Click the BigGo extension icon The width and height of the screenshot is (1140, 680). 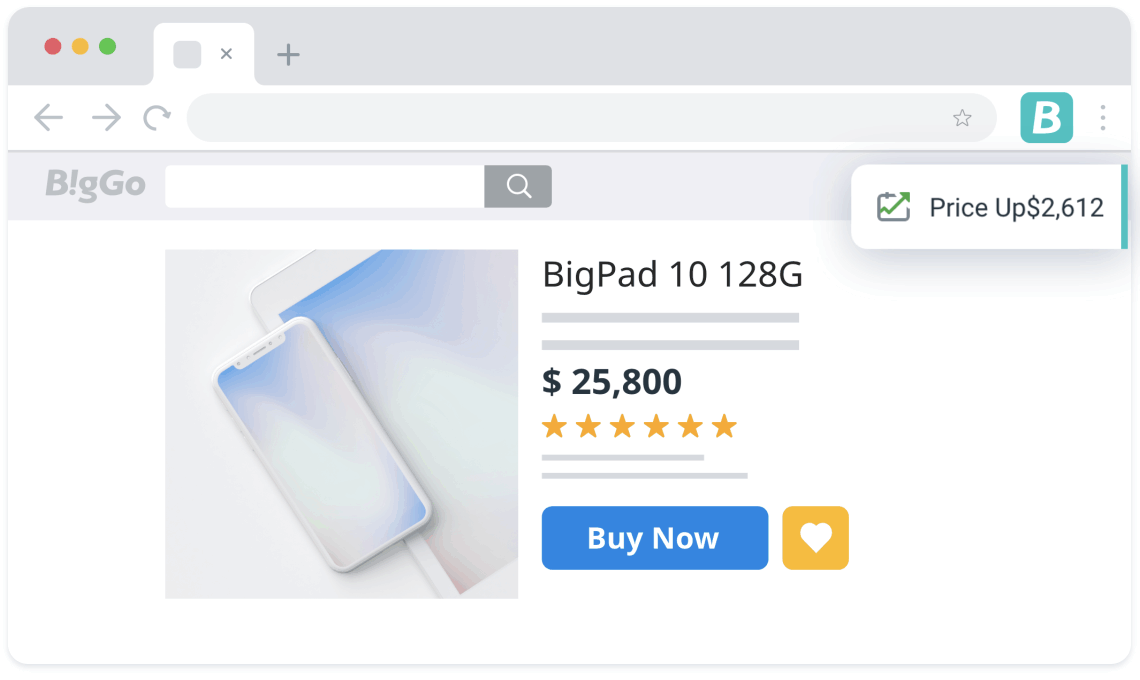(1046, 117)
